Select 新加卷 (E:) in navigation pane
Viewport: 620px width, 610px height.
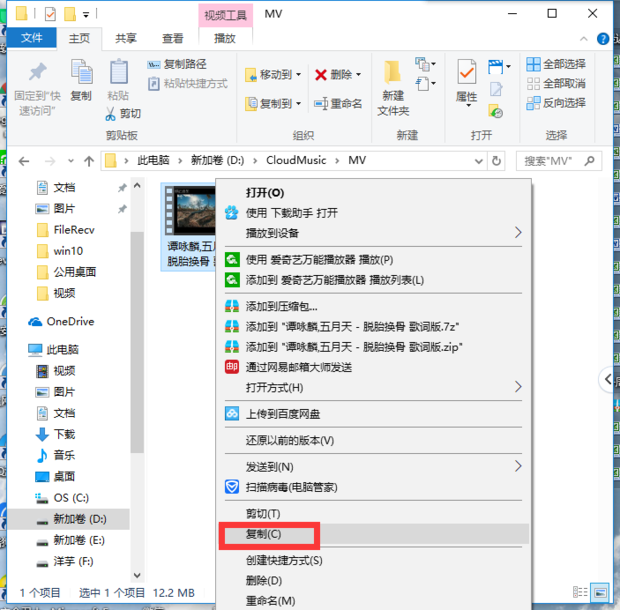70,540
